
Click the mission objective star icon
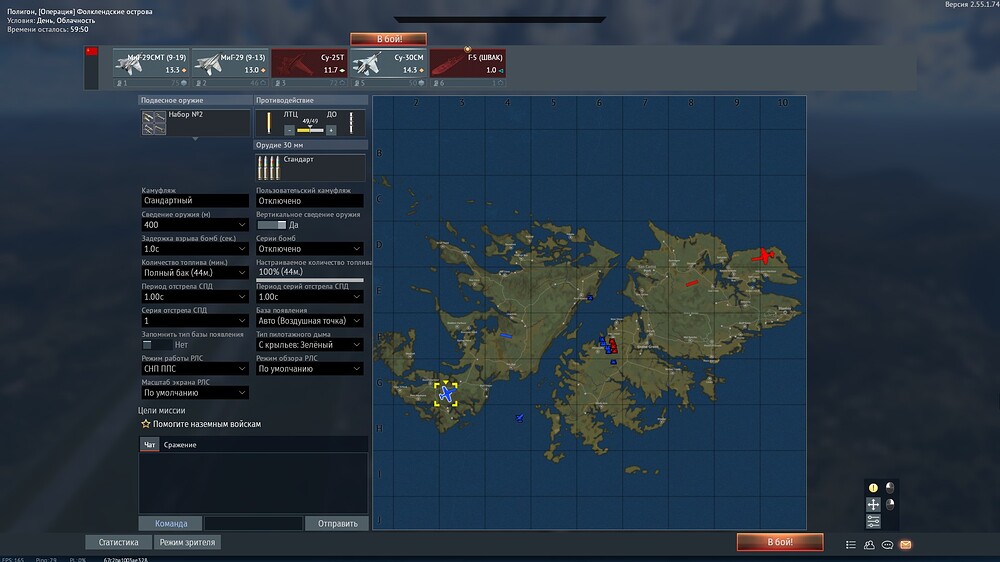click(145, 424)
